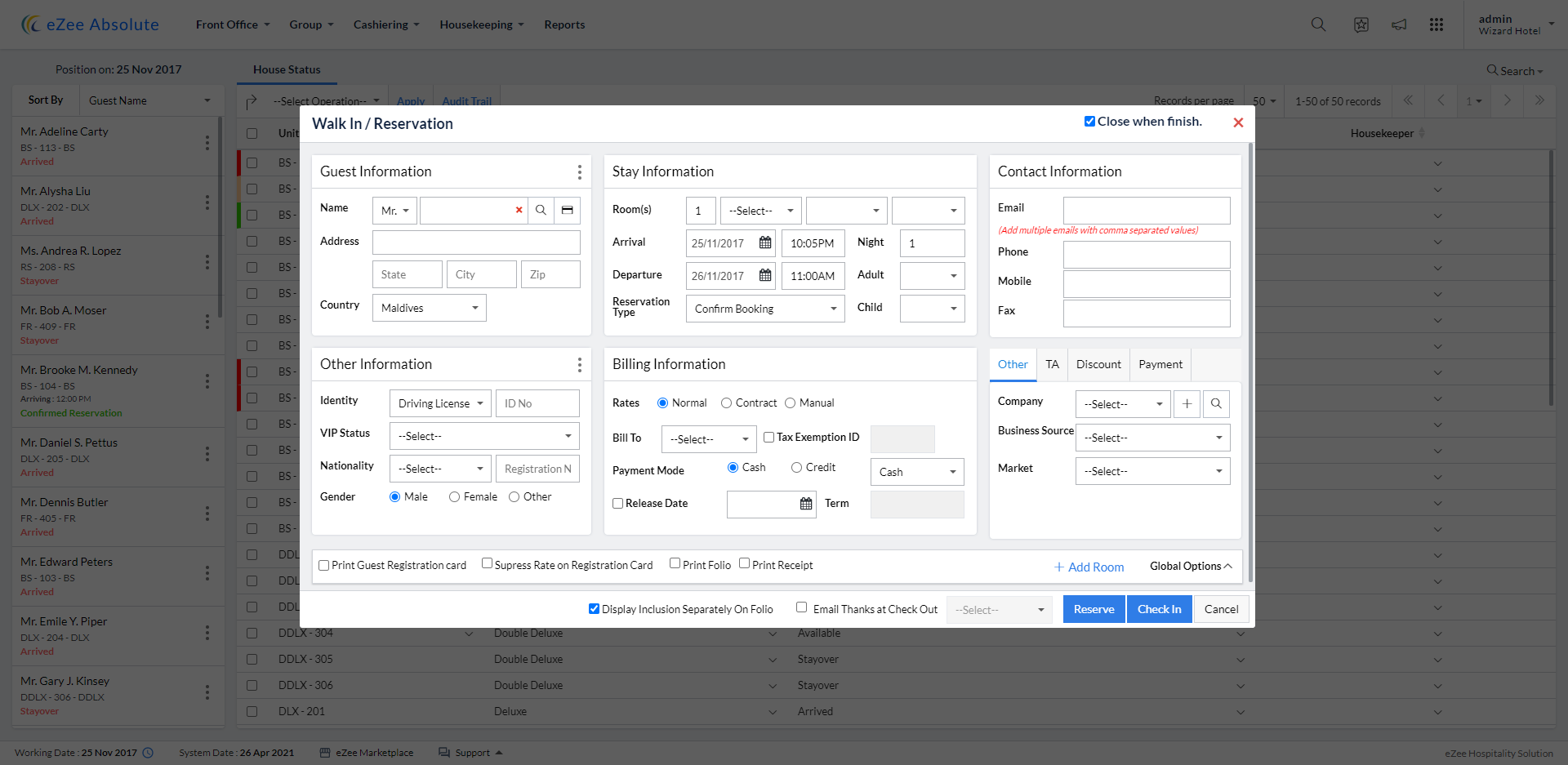Toggle Display Inclusion Separately On Folio

pyautogui.click(x=594, y=609)
